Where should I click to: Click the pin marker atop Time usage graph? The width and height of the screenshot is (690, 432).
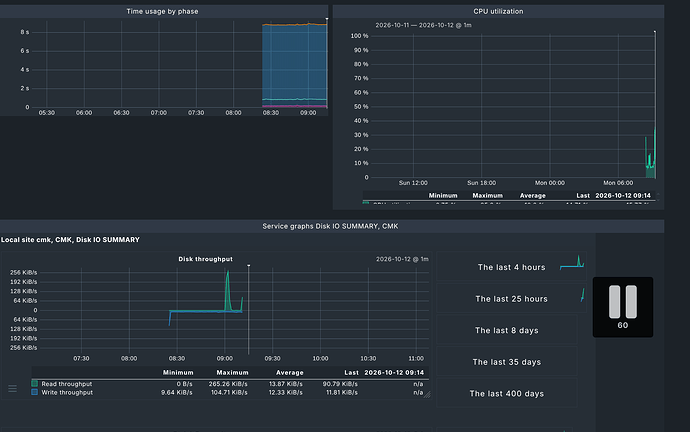click(327, 19)
